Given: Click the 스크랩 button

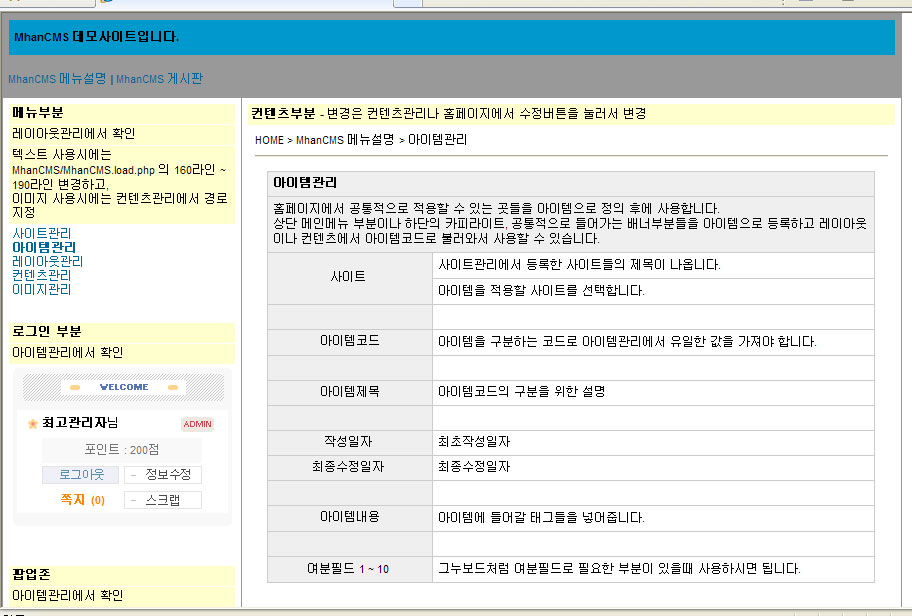Looking at the screenshot, I should point(163,500).
